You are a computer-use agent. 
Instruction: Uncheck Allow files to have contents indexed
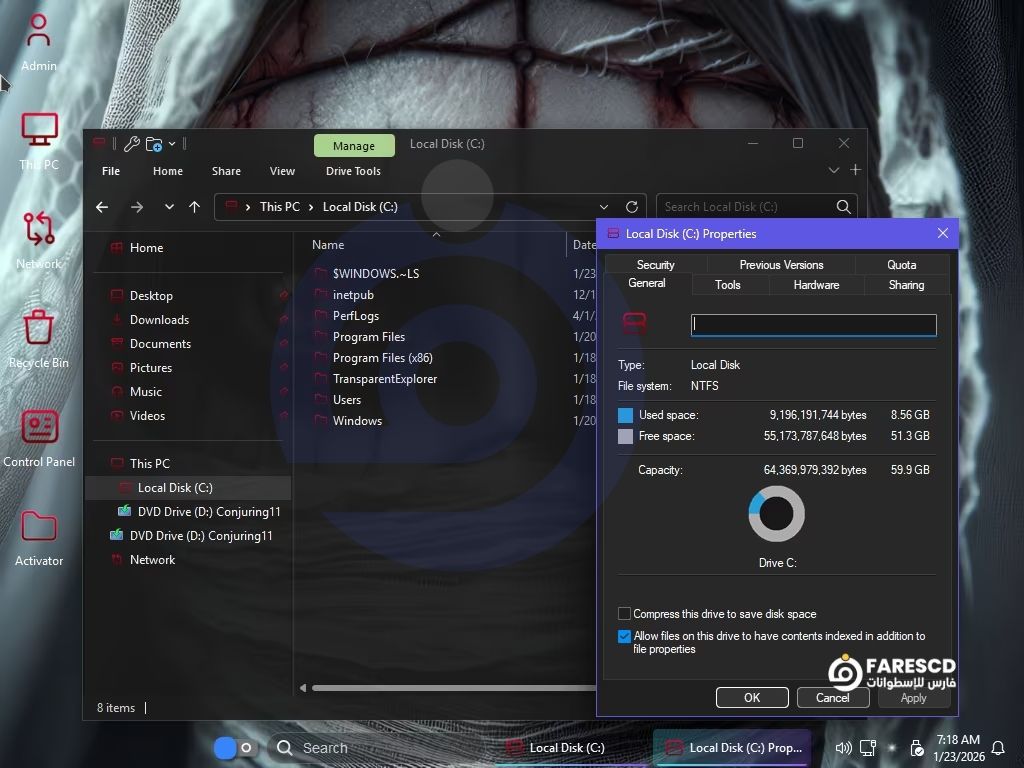coord(624,636)
